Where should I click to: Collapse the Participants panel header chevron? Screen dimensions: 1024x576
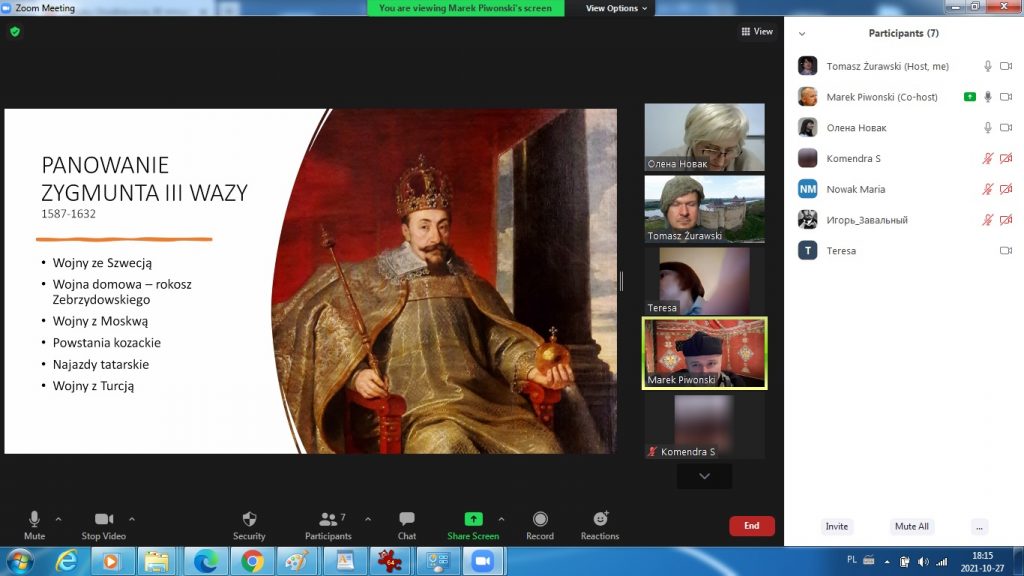click(801, 33)
